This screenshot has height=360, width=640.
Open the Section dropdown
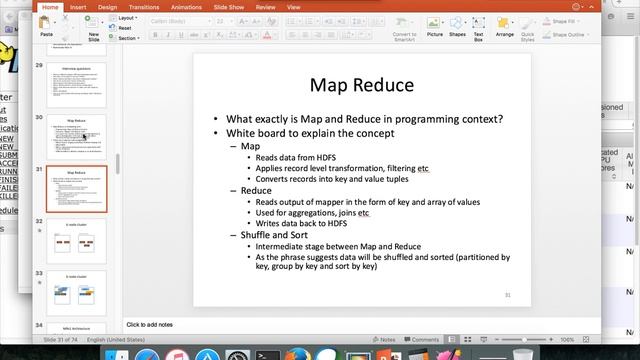tap(124, 38)
